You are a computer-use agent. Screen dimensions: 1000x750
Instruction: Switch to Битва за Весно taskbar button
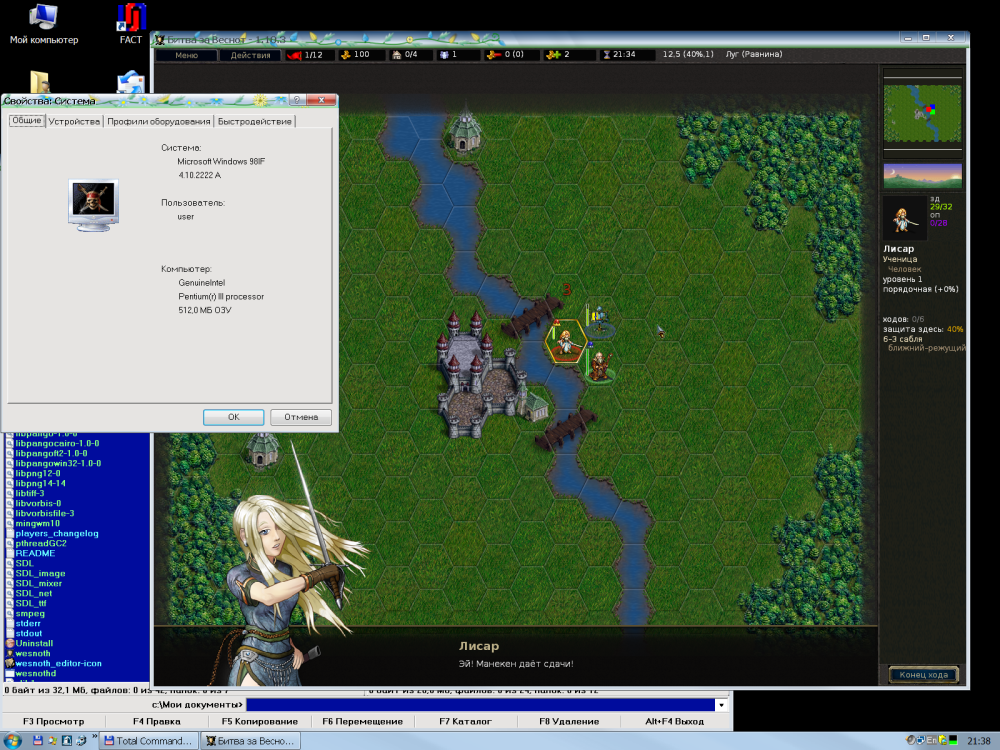click(251, 740)
